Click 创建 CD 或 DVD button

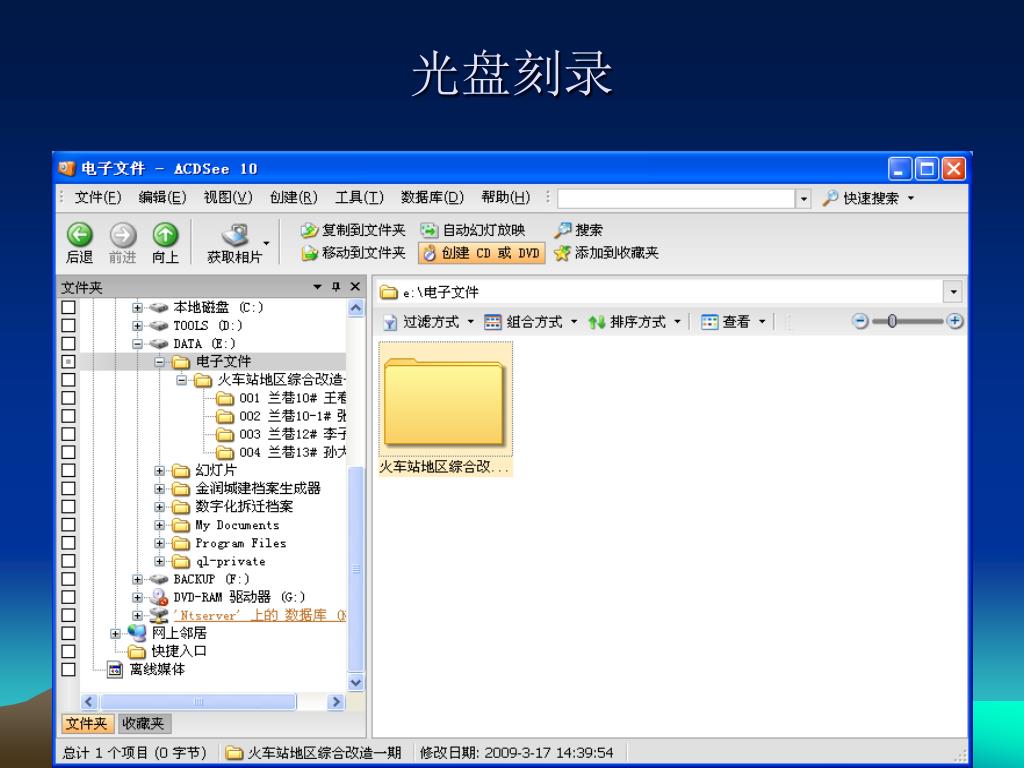481,253
